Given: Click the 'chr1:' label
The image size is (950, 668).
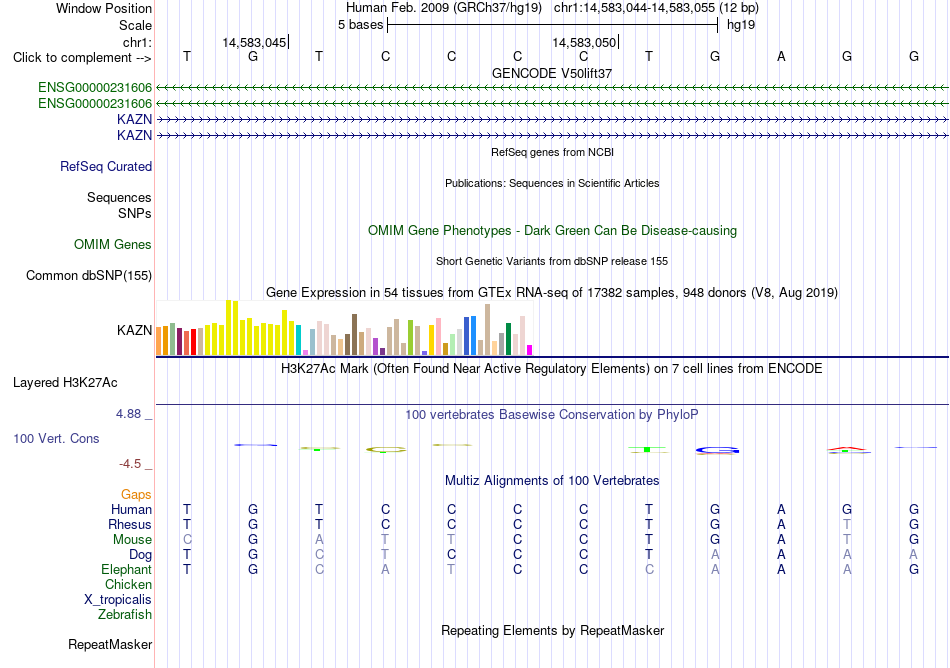Looking at the screenshot, I should (x=137, y=42).
